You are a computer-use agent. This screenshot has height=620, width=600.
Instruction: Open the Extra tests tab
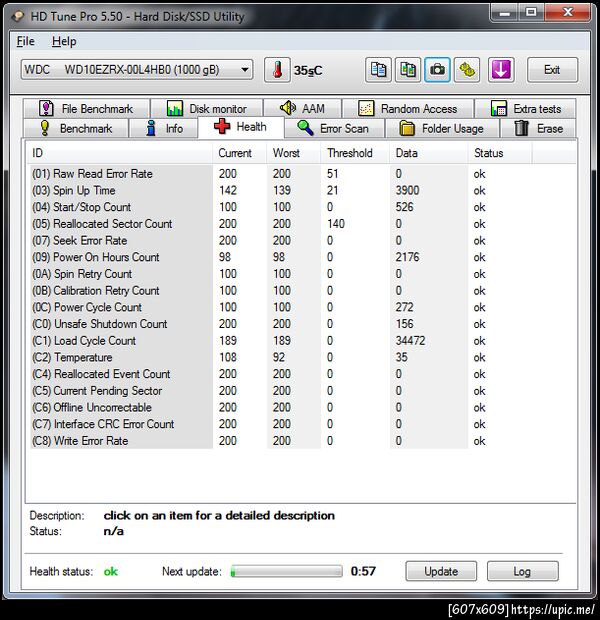coord(525,108)
